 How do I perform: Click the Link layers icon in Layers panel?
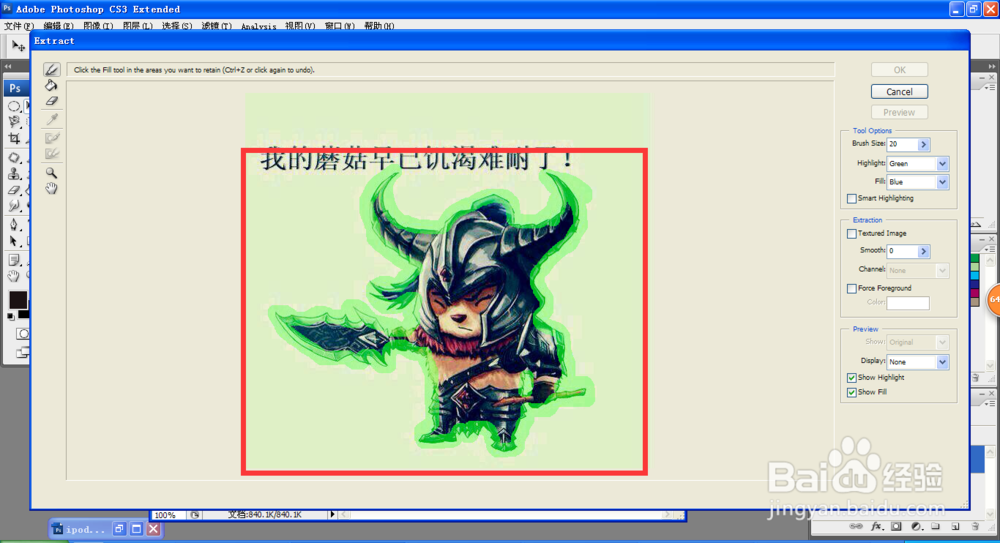tap(855, 526)
